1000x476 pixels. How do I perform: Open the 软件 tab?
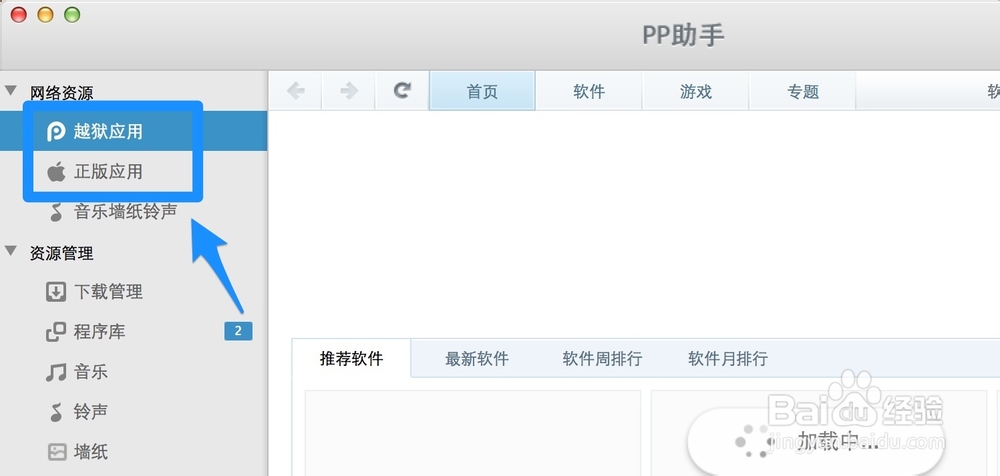point(589,91)
